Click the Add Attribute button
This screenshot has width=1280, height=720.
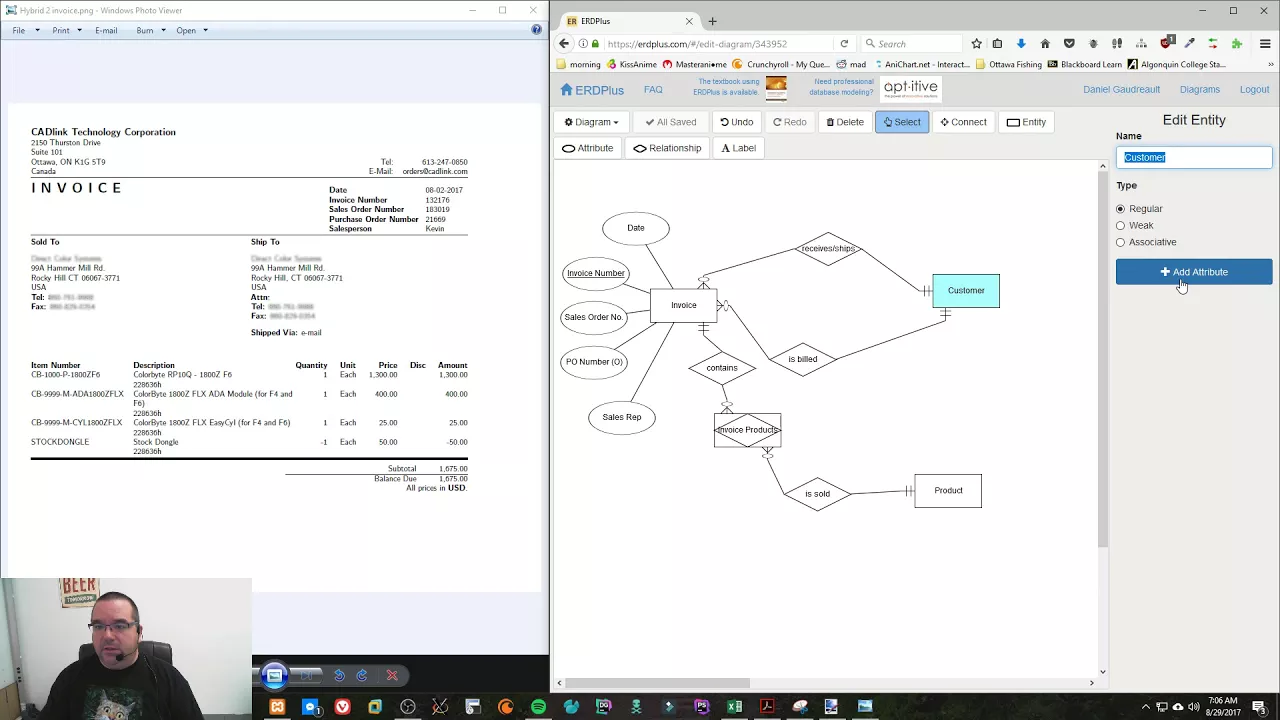1194,272
